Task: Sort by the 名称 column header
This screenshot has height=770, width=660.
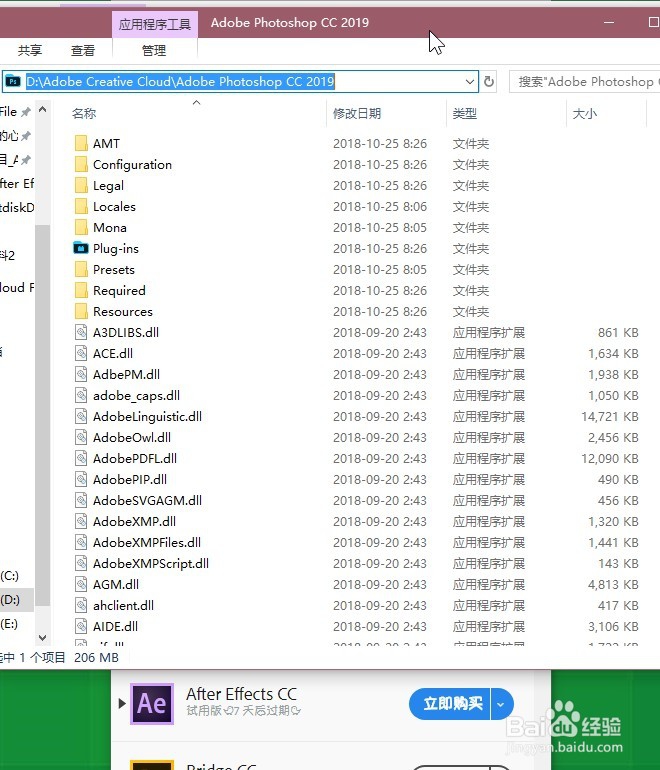Action: (84, 113)
